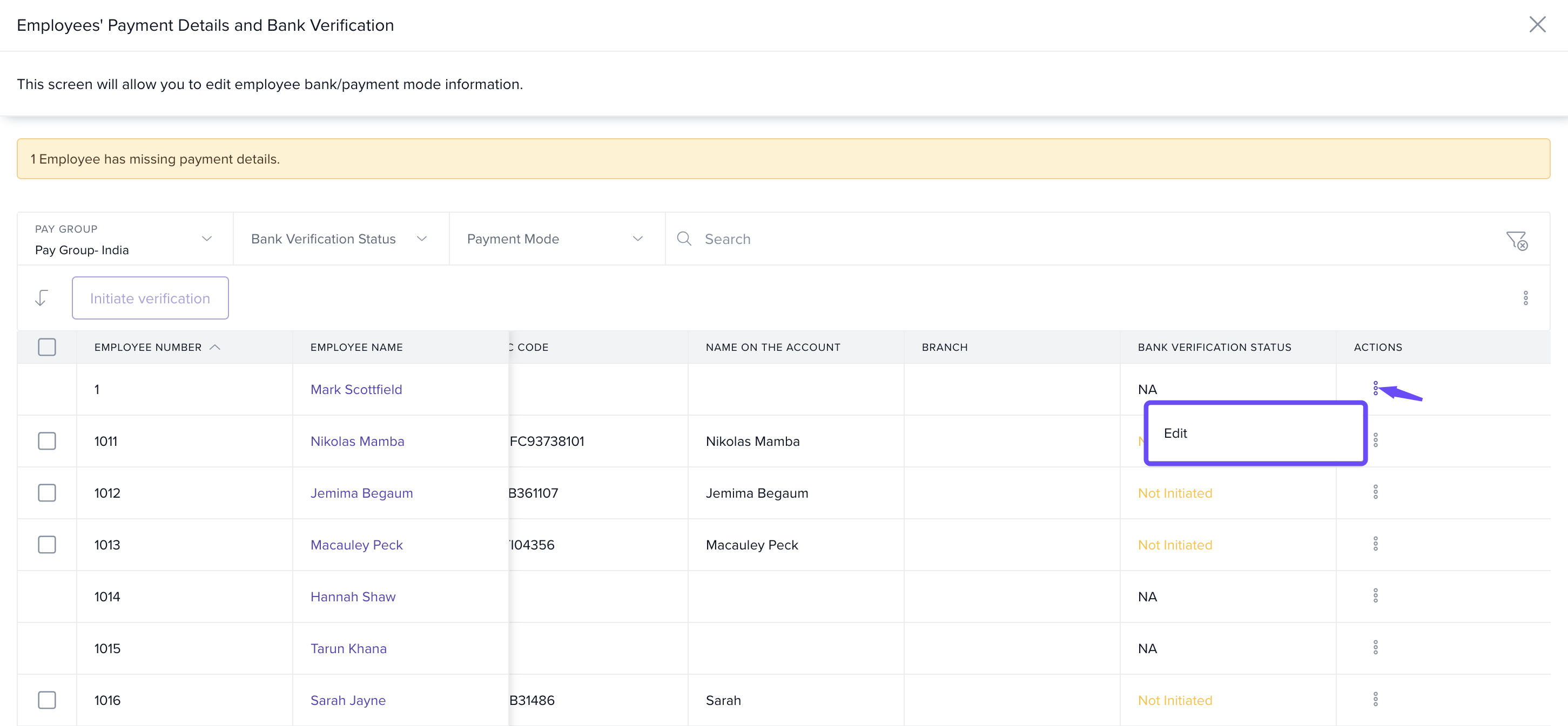This screenshot has width=1568, height=726.
Task: Open actions menu for Hannah Shaw
Action: pyautogui.click(x=1375, y=595)
